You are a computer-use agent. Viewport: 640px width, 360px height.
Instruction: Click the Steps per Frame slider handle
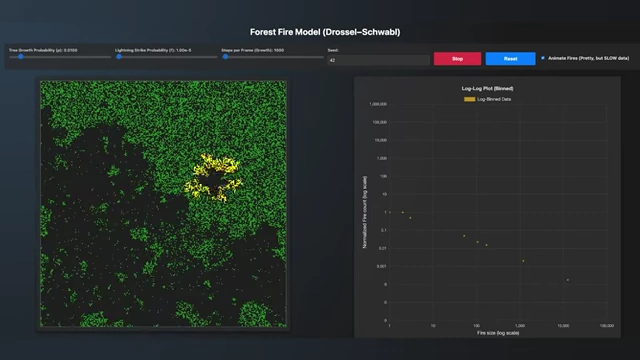[225, 57]
